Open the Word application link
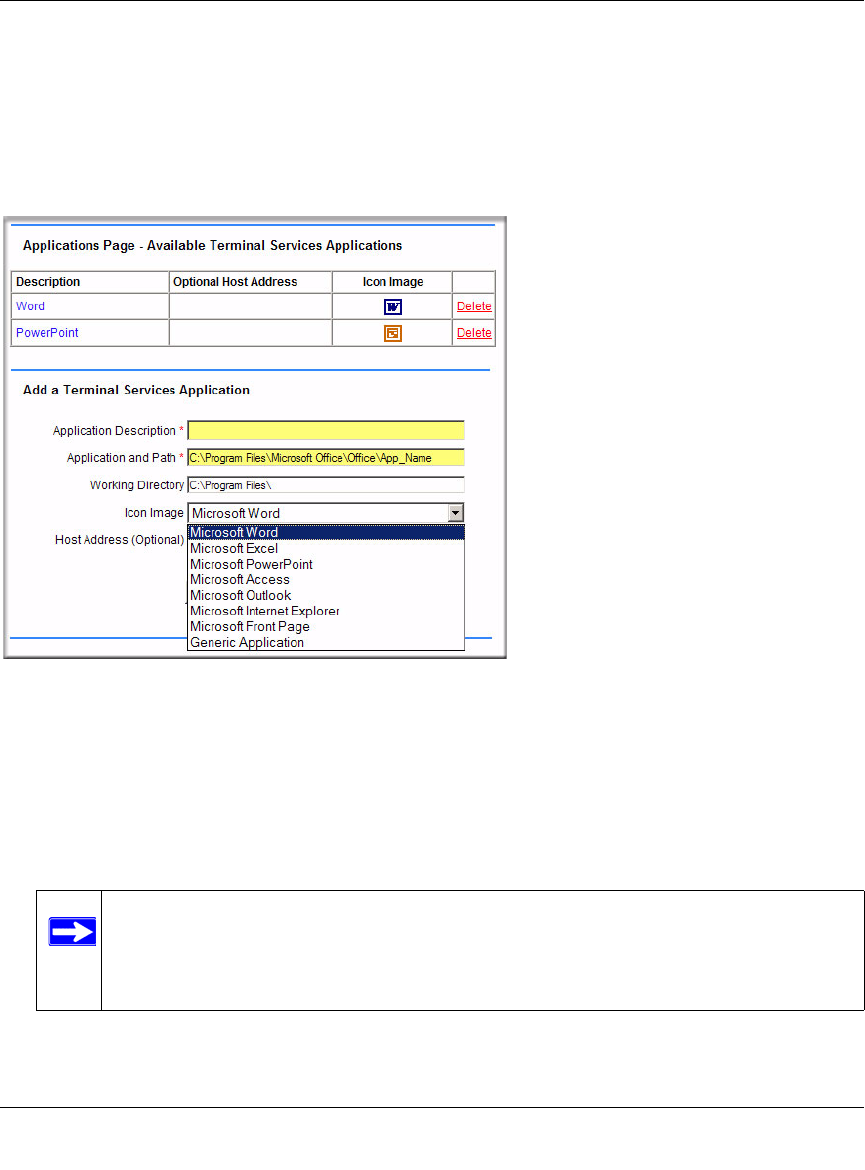This screenshot has height=1170, width=865. 31,306
